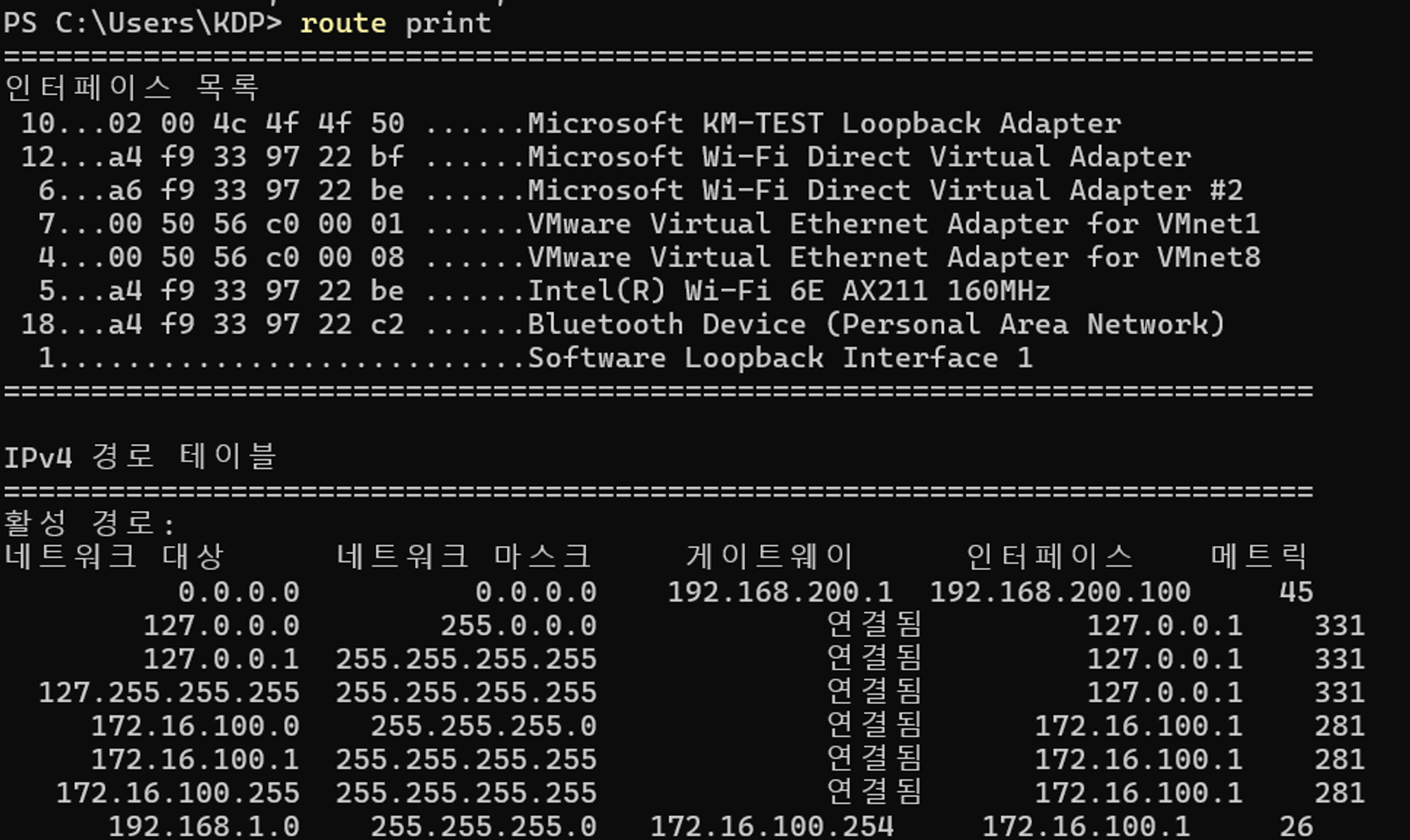Click the gateway 172.16.100.254 in the last row
Screen dimensions: 1410x840
click(x=772, y=826)
